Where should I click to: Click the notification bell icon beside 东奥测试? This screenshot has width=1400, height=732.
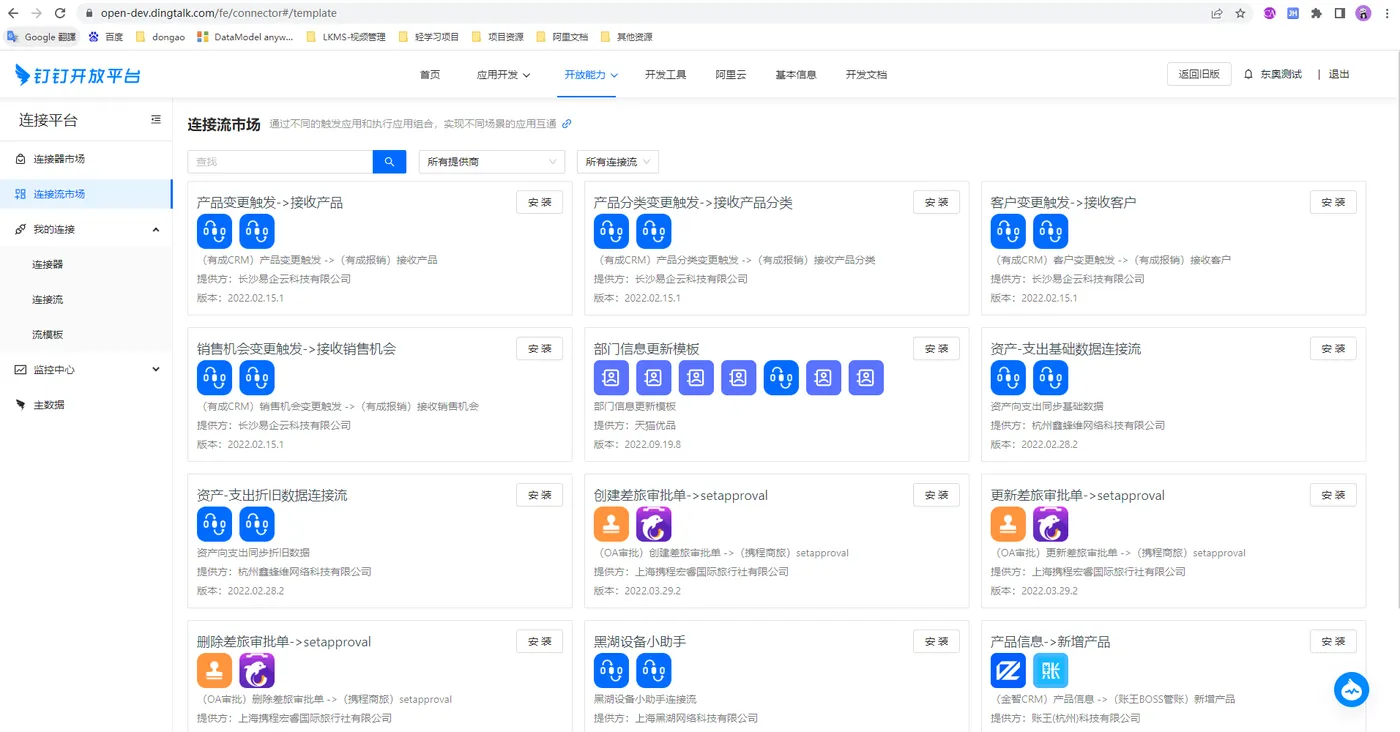pos(1249,75)
